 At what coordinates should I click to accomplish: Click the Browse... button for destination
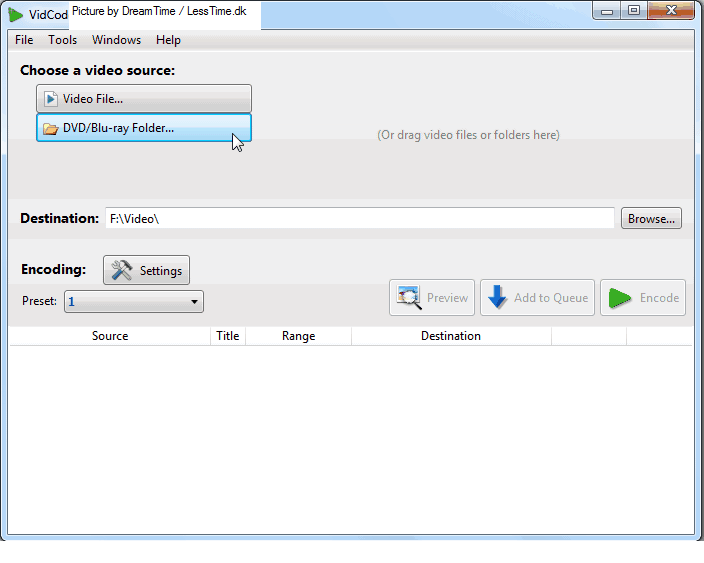[651, 218]
